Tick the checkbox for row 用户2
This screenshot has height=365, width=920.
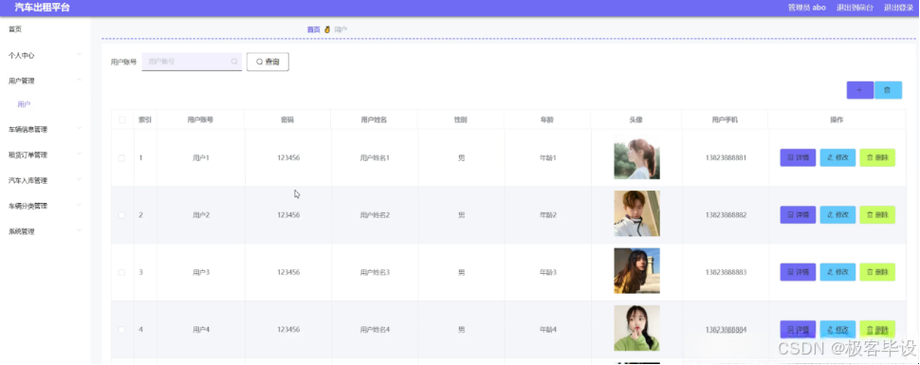[x=121, y=215]
